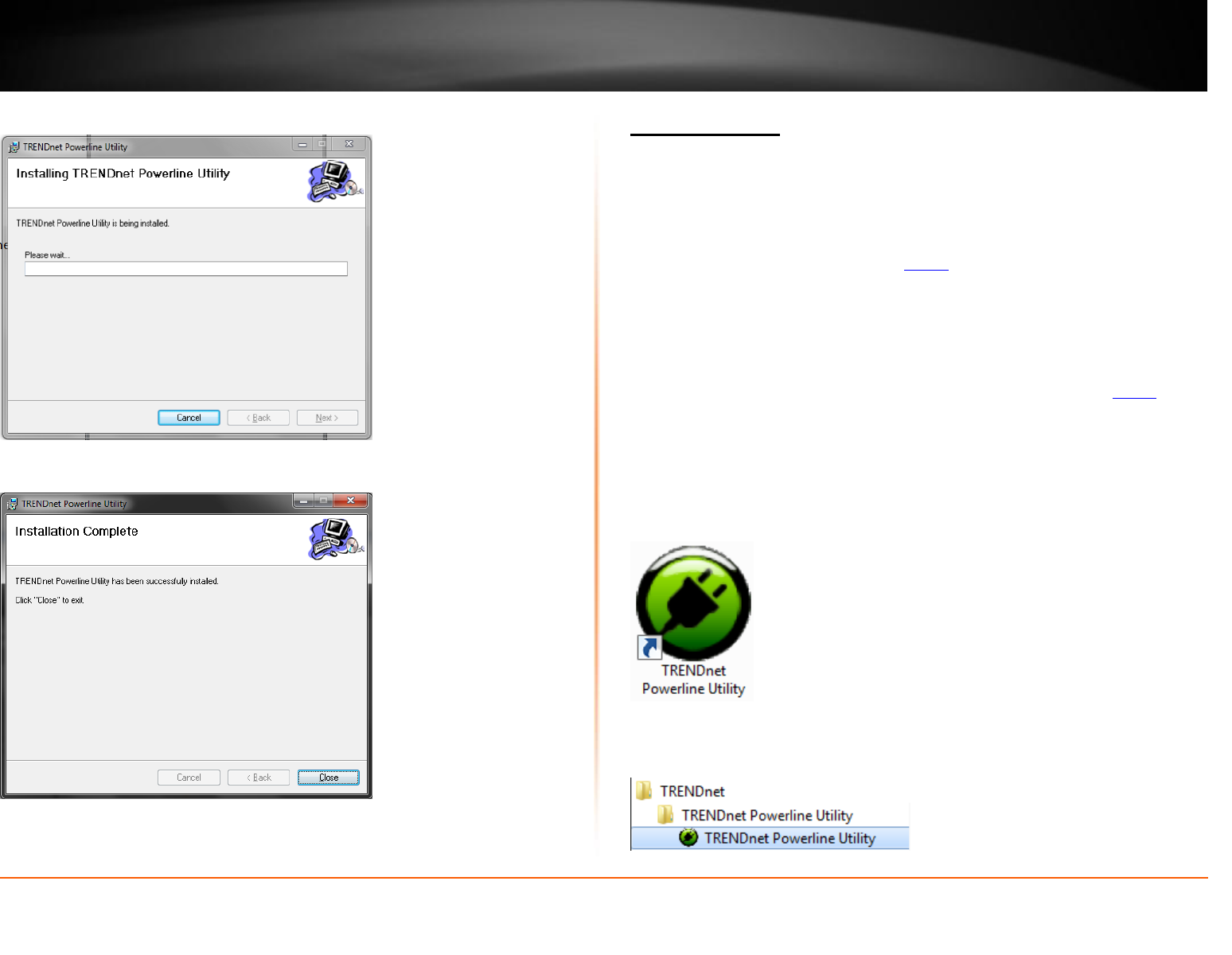This screenshot has height=955, width=1232.
Task: Minimize the Installing TRENDnet Powerline Utility dialog
Action: coord(302,144)
